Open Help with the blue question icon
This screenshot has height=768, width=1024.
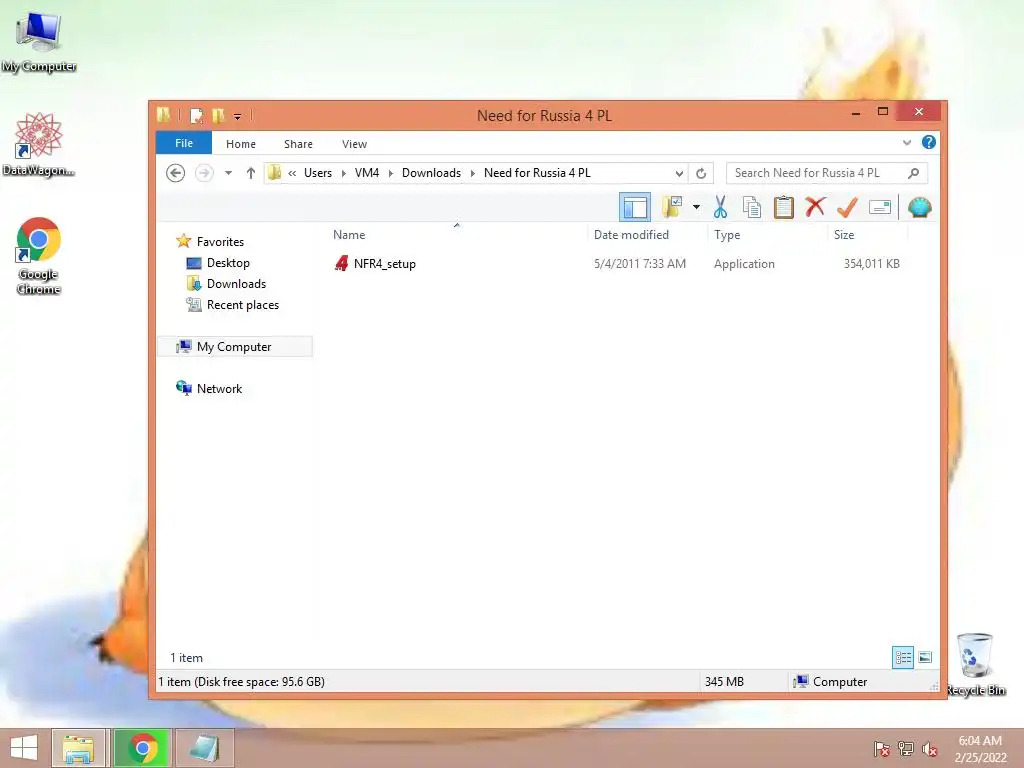(x=929, y=142)
